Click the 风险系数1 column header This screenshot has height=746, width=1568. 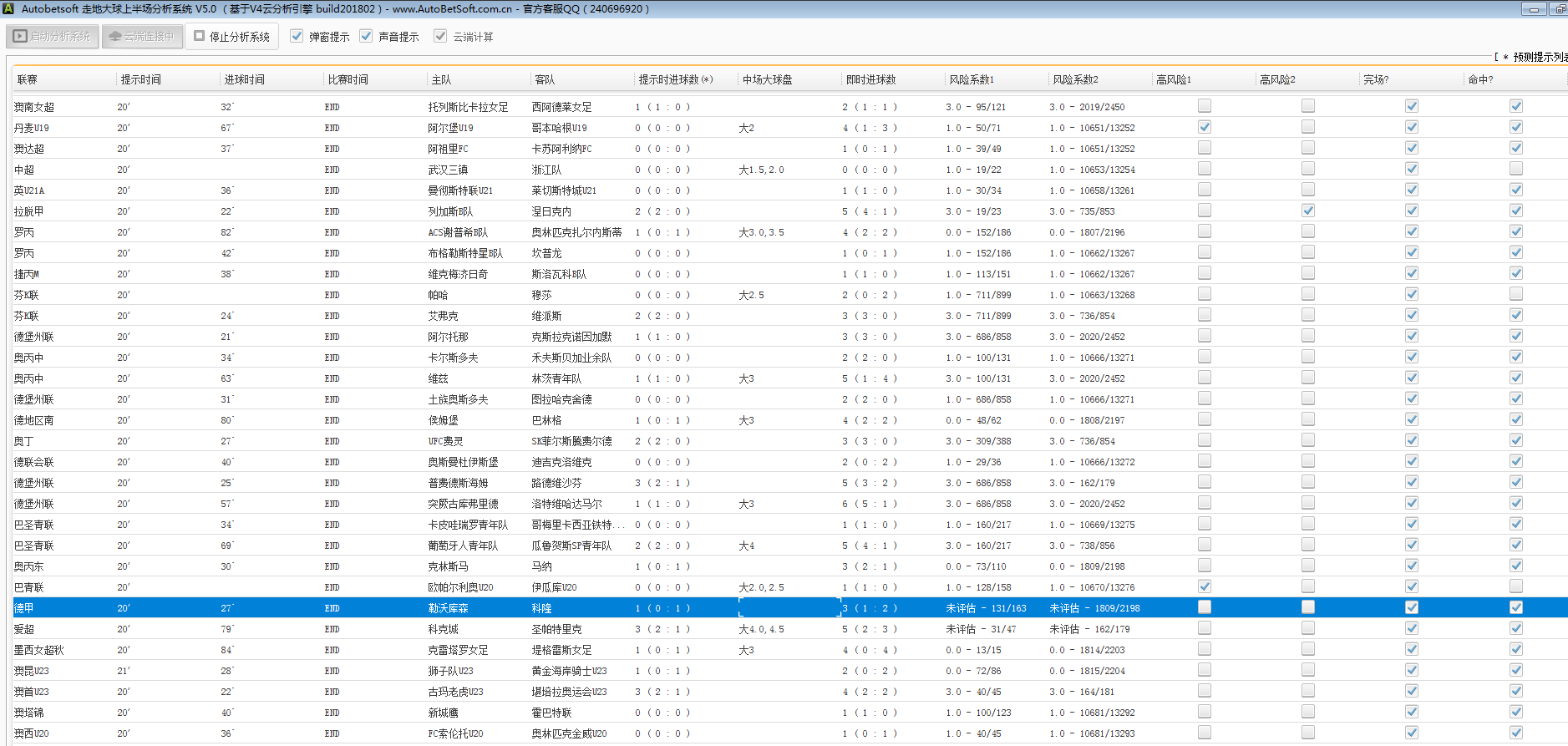tap(972, 79)
